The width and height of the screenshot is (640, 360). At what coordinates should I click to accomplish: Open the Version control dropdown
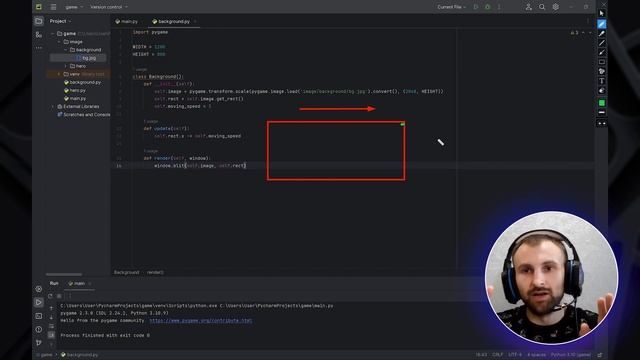pyautogui.click(x=109, y=7)
